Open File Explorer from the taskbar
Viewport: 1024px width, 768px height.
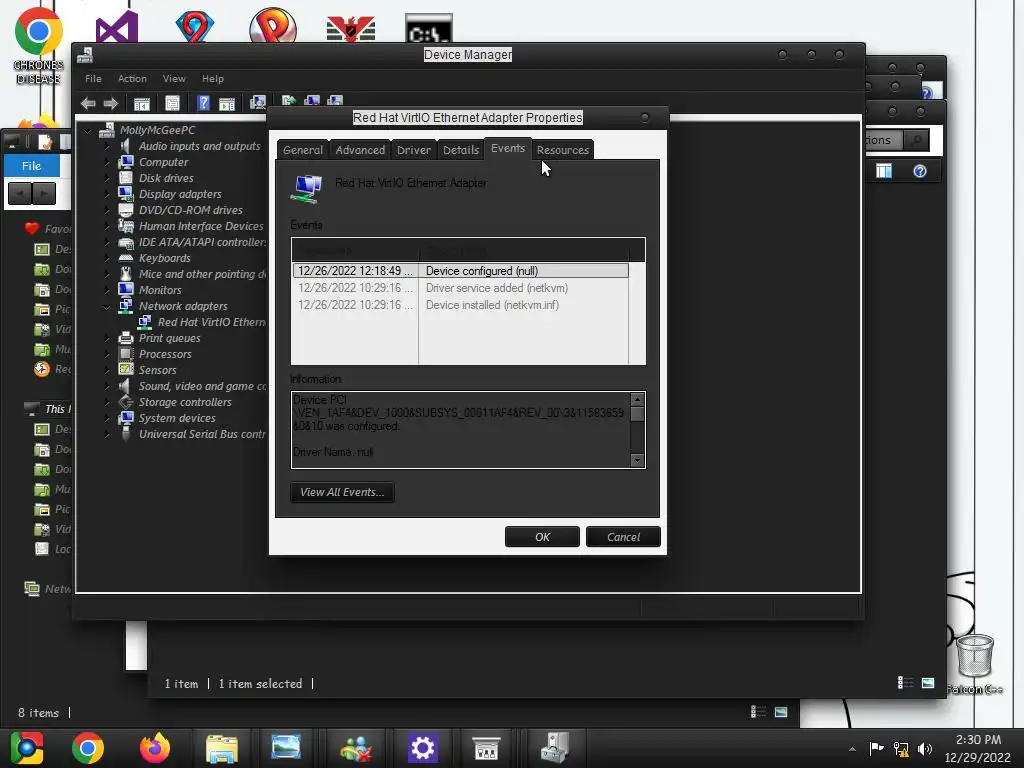click(x=222, y=748)
